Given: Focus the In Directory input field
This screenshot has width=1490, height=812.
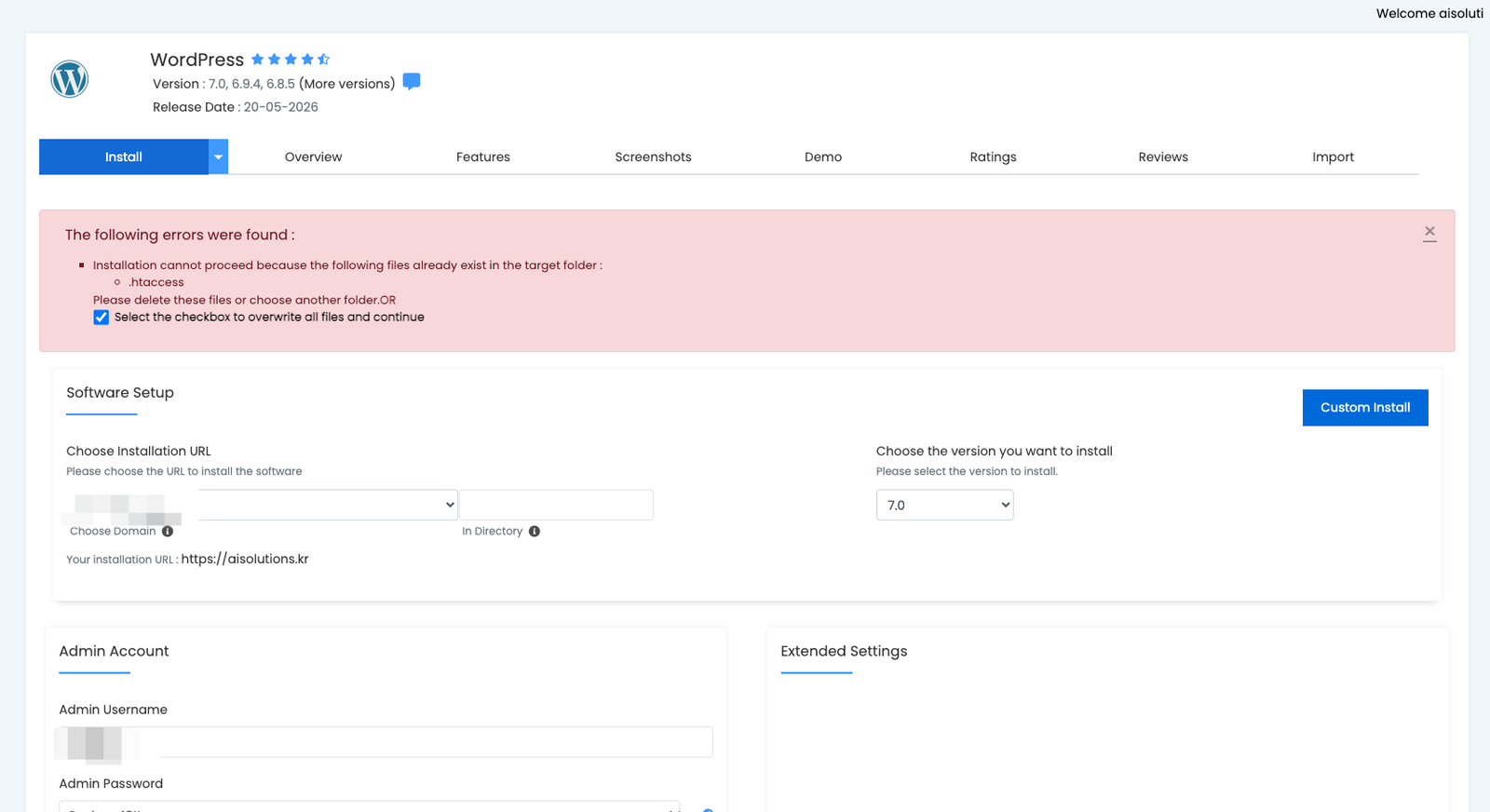Looking at the screenshot, I should point(557,505).
